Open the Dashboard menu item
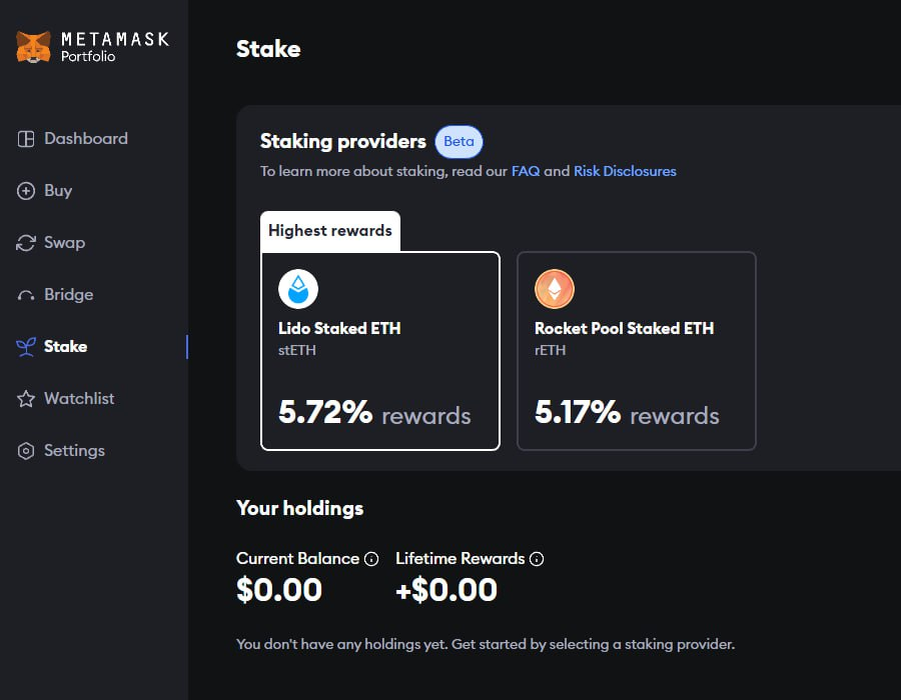Screen dimensions: 901x700 (86, 139)
